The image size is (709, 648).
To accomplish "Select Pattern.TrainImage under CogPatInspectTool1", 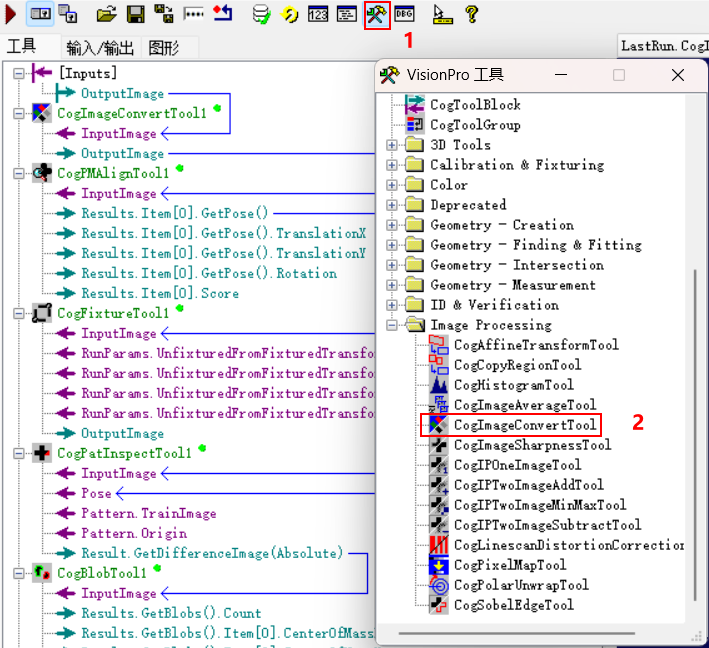I will coord(149,514).
